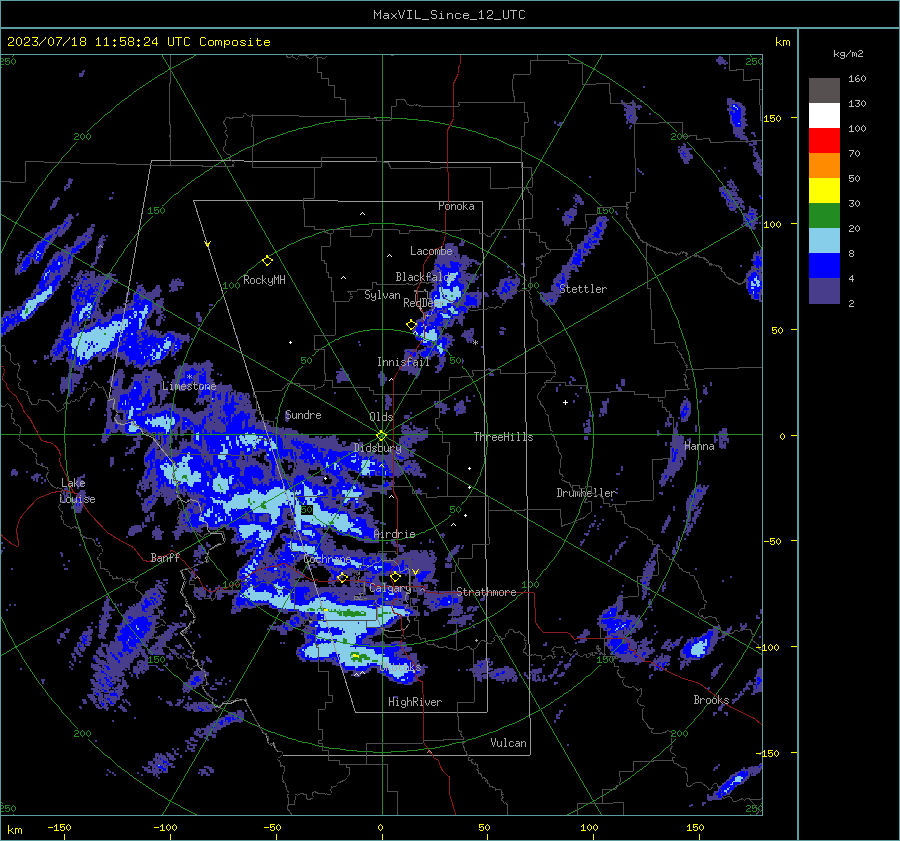Screen dimensions: 900x841
Task: Click the Blackfalds city label
Action: click(425, 277)
